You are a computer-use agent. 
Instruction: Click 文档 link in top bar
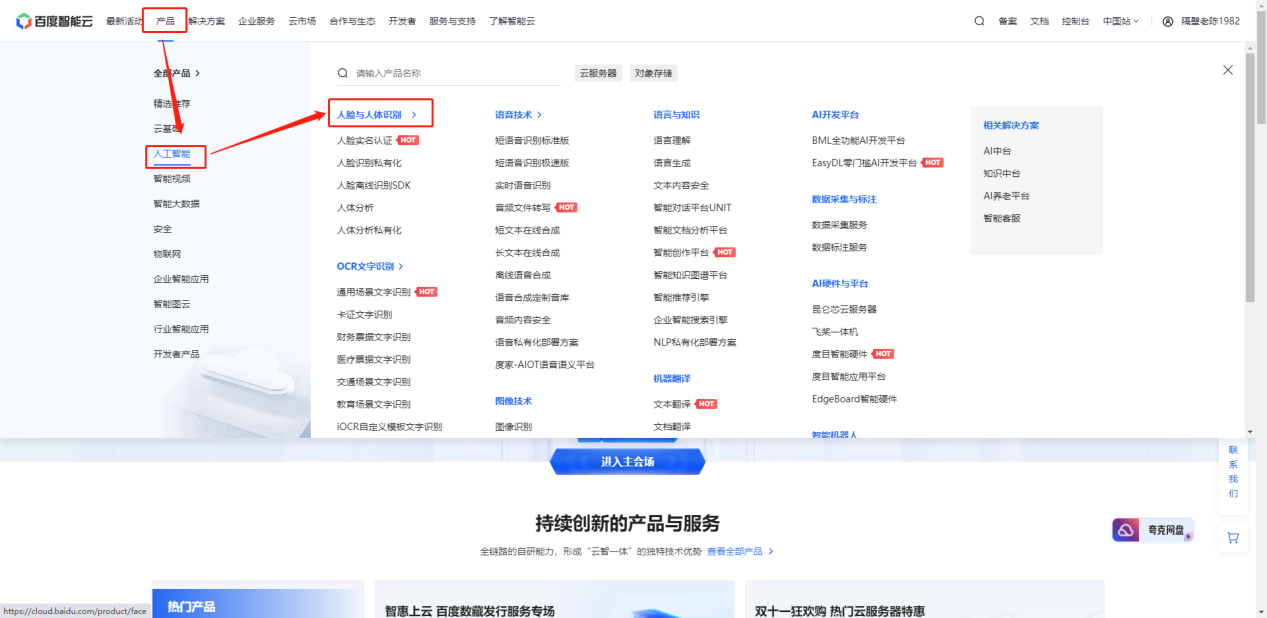1039,21
